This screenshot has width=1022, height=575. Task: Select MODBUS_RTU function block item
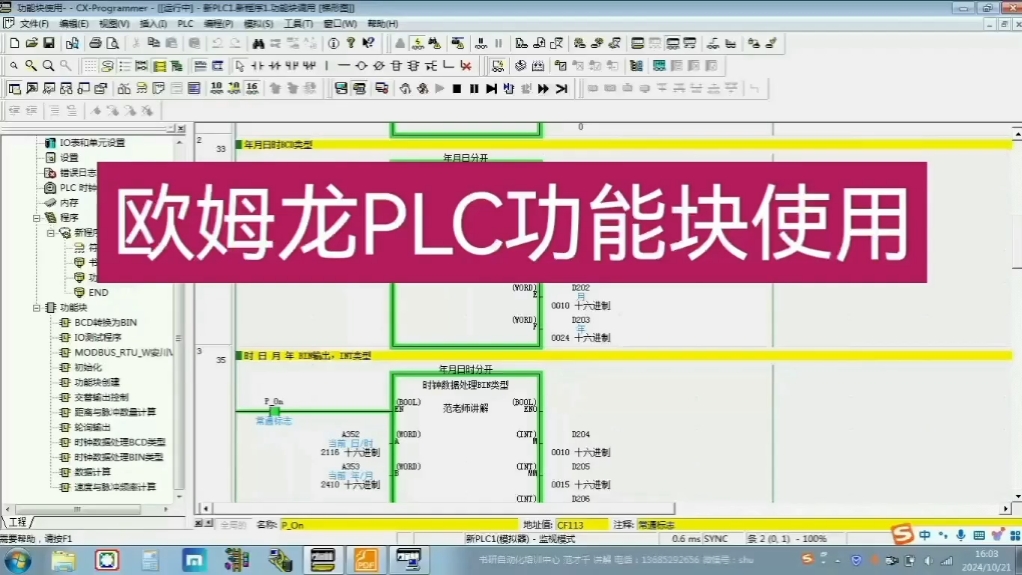coord(123,352)
